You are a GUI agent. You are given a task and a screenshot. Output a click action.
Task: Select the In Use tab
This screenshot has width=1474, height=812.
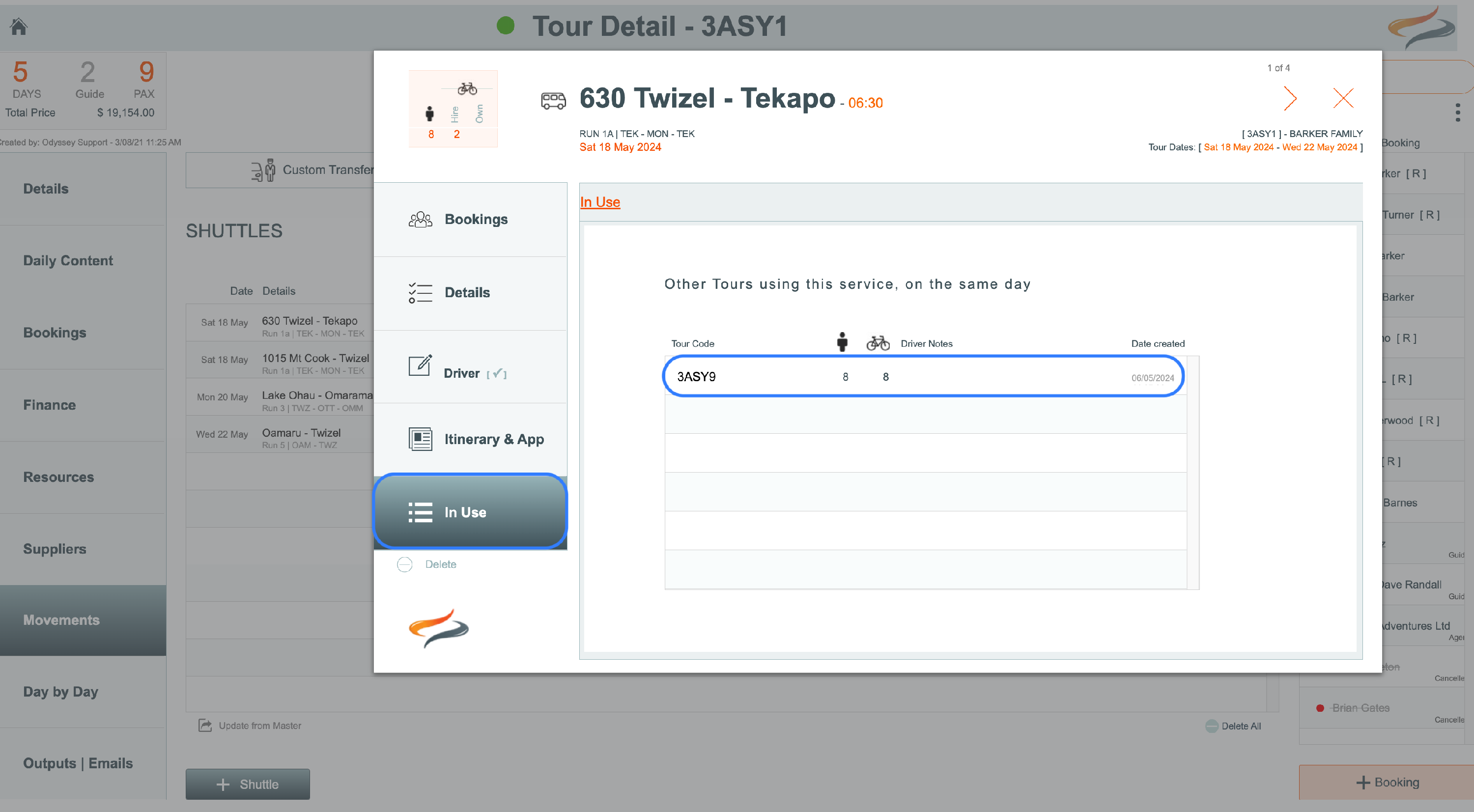pos(470,512)
